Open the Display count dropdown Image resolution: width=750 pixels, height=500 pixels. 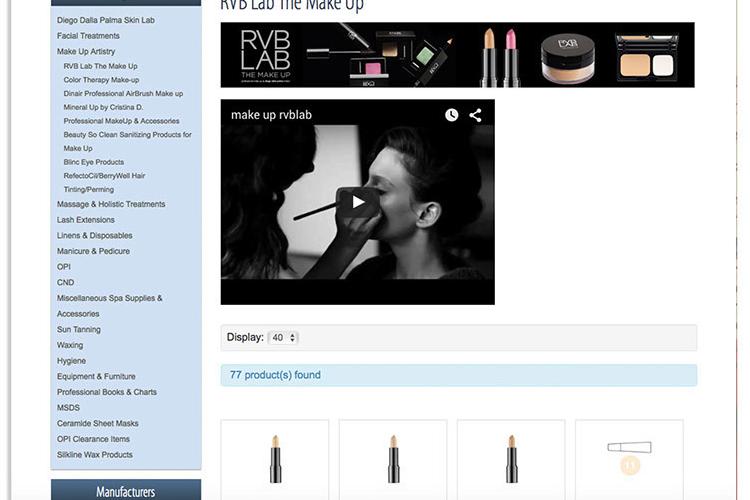click(x=283, y=337)
